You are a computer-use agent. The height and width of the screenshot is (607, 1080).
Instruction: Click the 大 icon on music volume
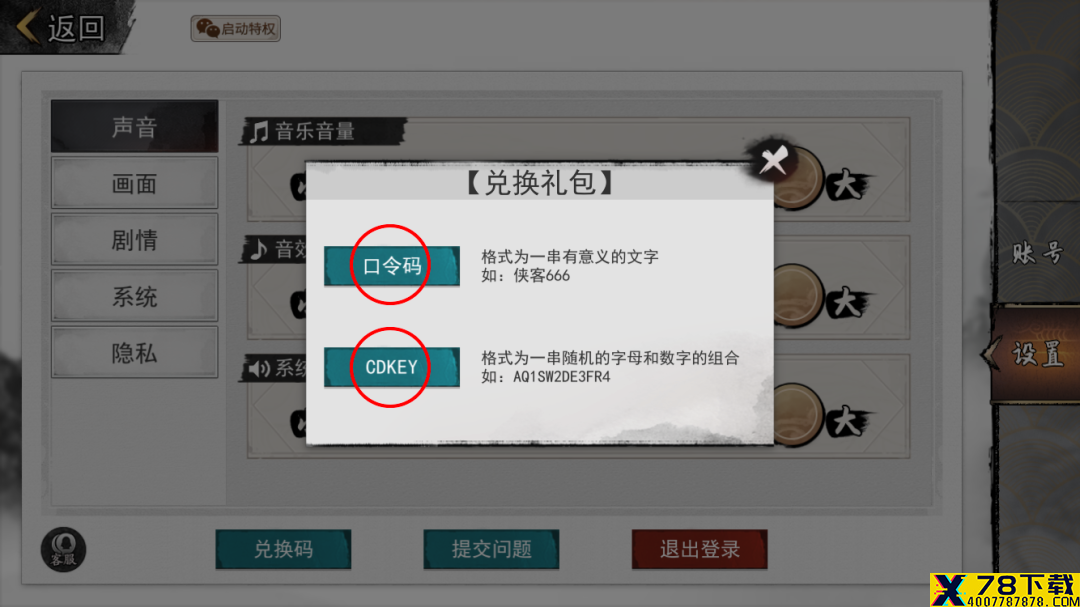[x=849, y=185]
